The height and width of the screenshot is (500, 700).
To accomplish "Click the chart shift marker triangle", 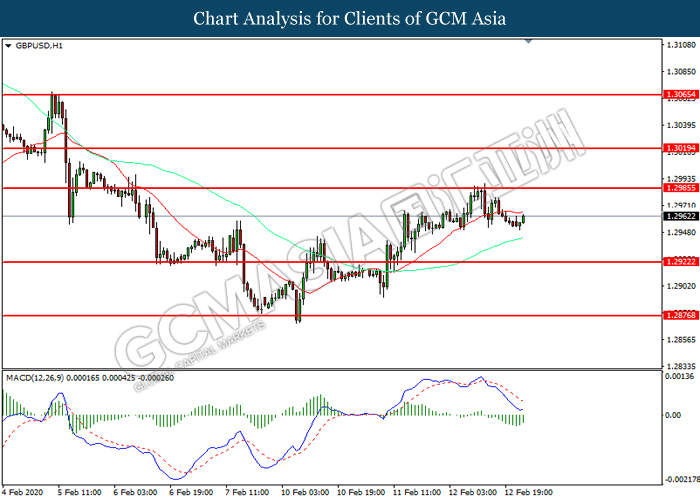I will coord(529,41).
